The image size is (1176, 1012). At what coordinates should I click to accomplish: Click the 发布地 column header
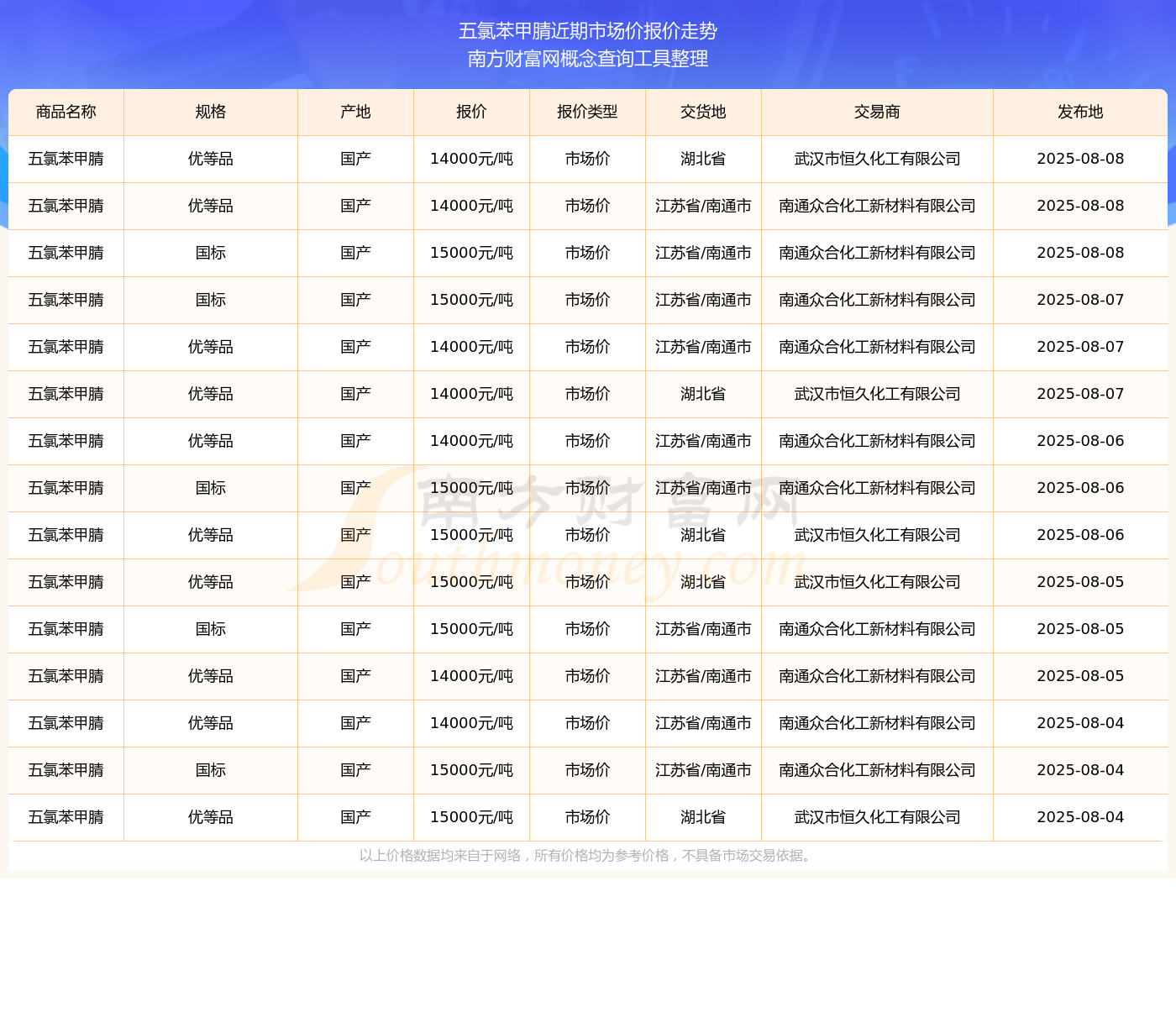(1080, 112)
